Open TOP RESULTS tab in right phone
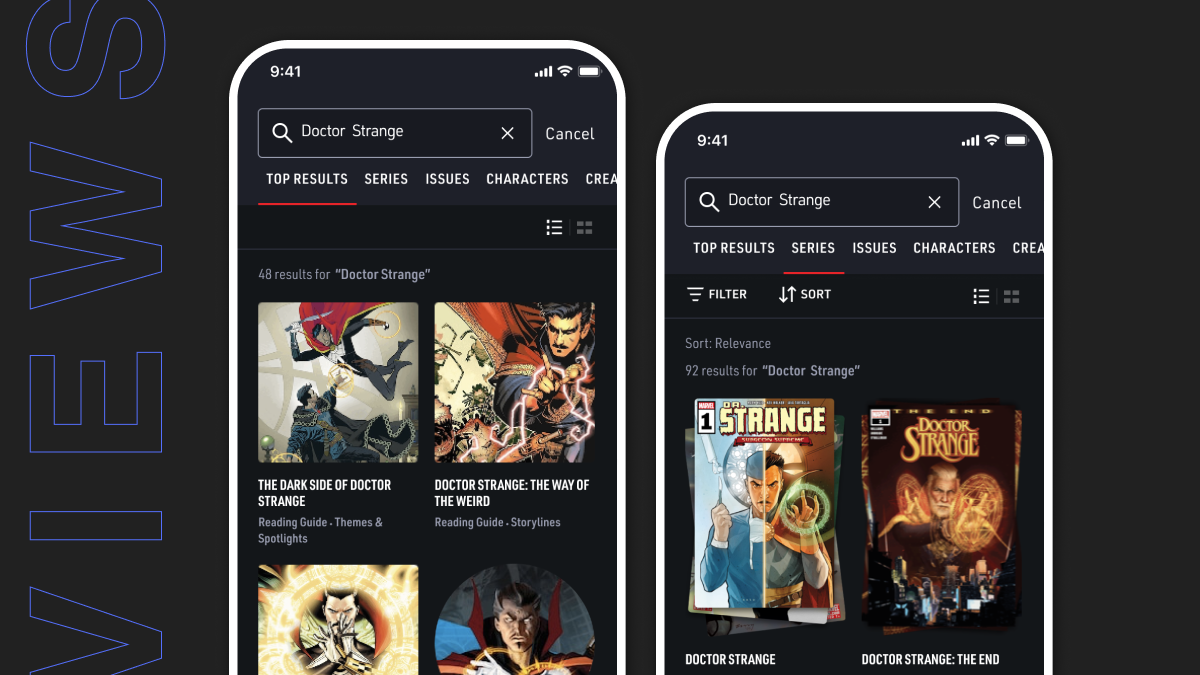Image resolution: width=1200 pixels, height=675 pixels. 734,248
